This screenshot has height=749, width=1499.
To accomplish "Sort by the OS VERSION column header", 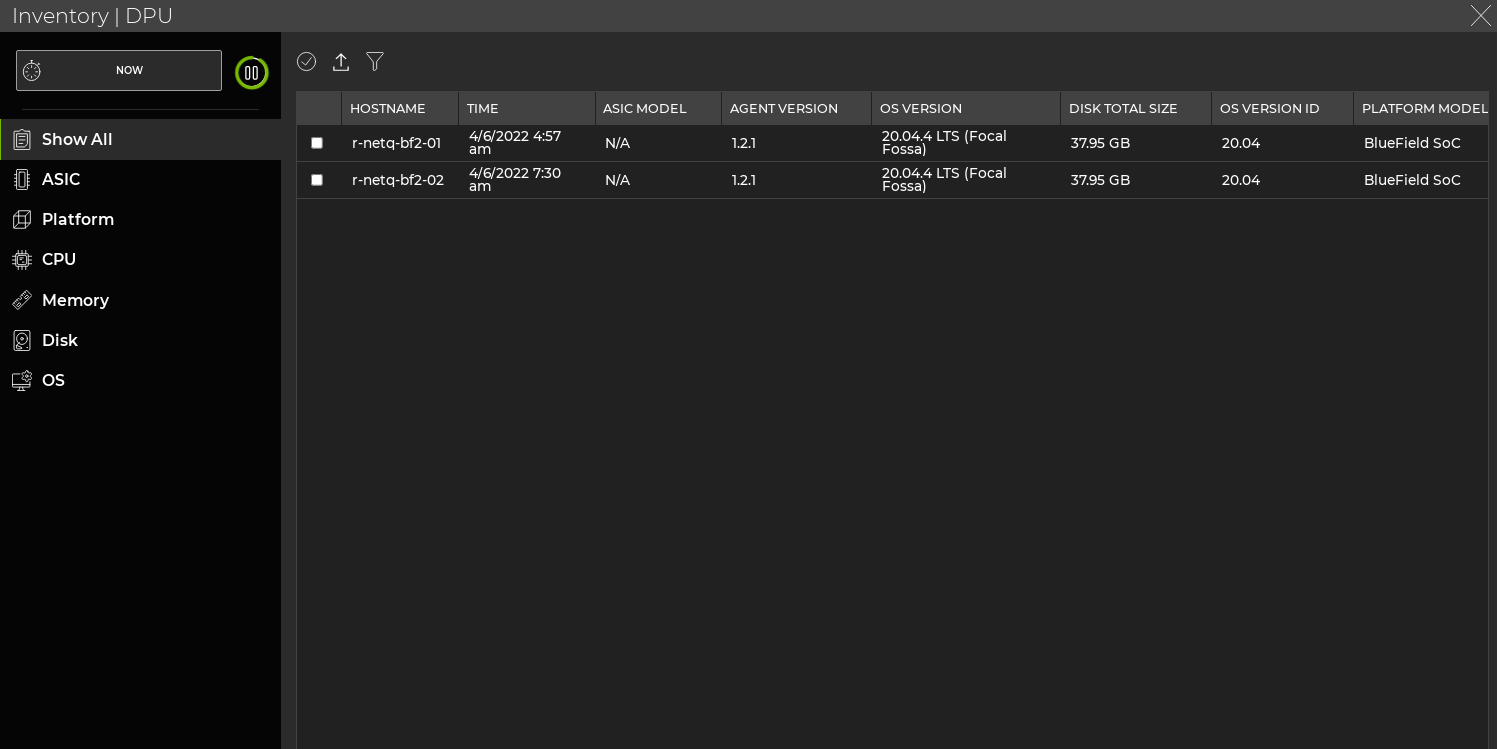I will tap(921, 108).
